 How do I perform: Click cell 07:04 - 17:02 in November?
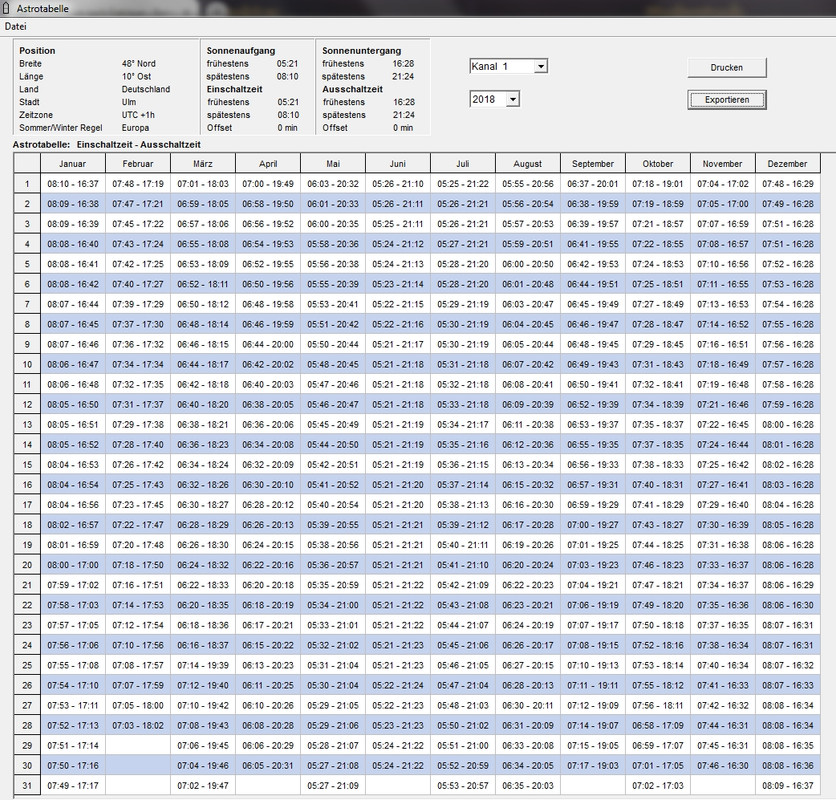pos(724,184)
